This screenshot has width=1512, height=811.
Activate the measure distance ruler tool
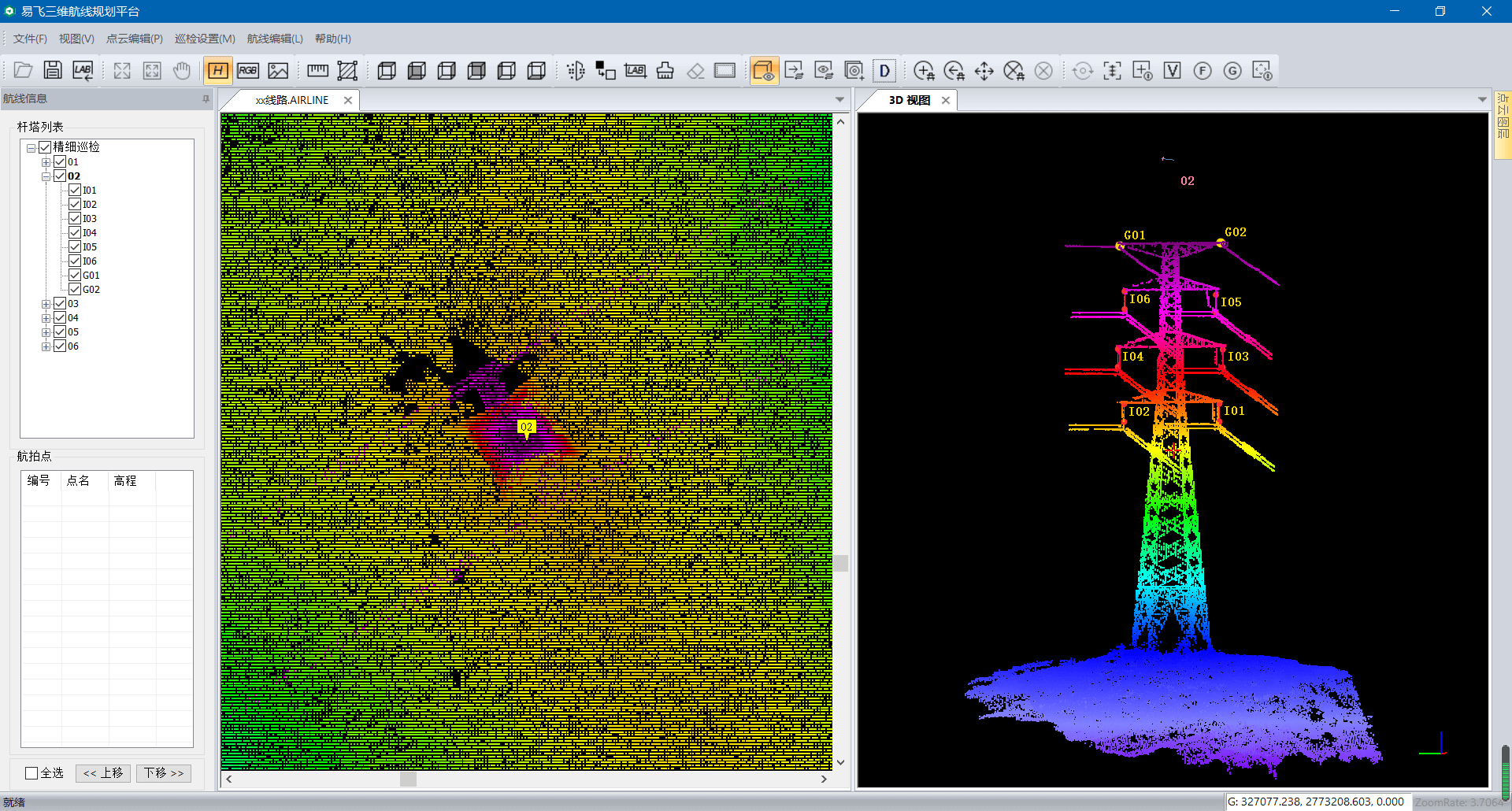pos(317,70)
